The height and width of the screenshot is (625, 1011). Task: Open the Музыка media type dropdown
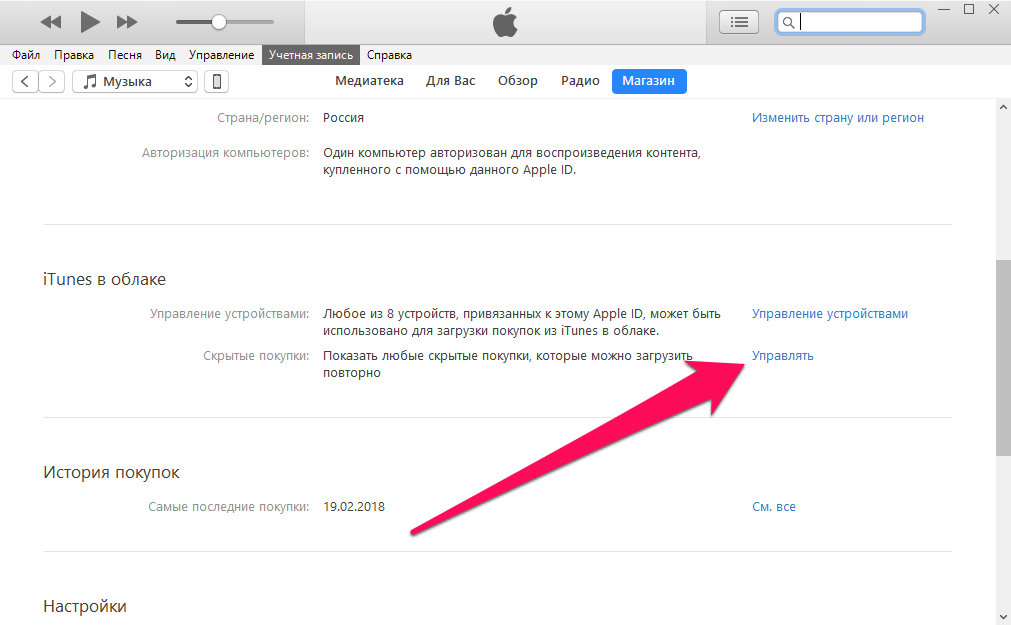(x=135, y=81)
